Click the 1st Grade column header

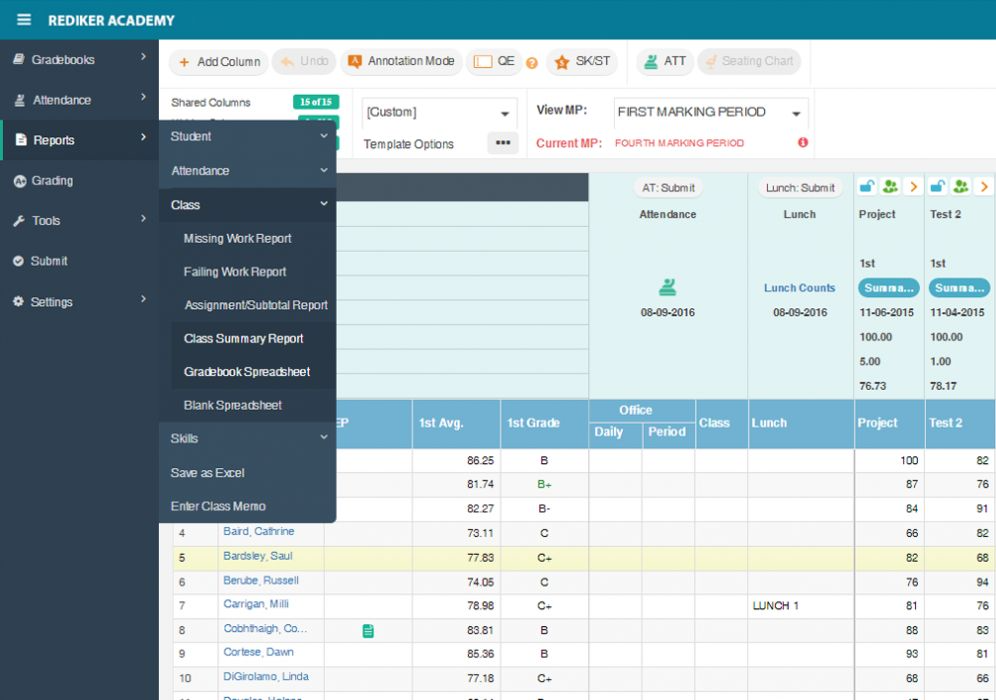point(544,424)
